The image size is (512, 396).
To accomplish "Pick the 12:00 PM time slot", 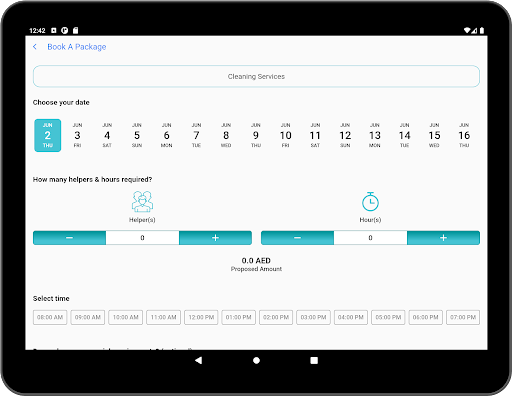I will click(x=201, y=317).
